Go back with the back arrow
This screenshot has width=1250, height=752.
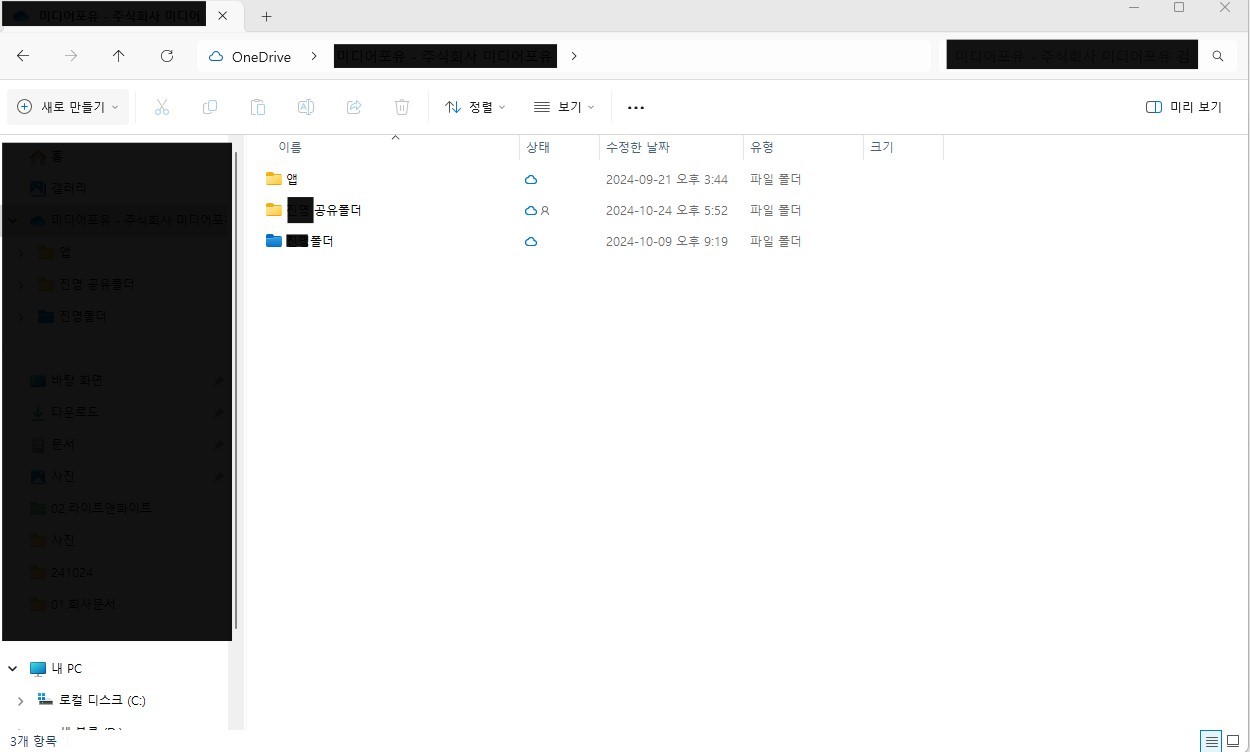23,56
